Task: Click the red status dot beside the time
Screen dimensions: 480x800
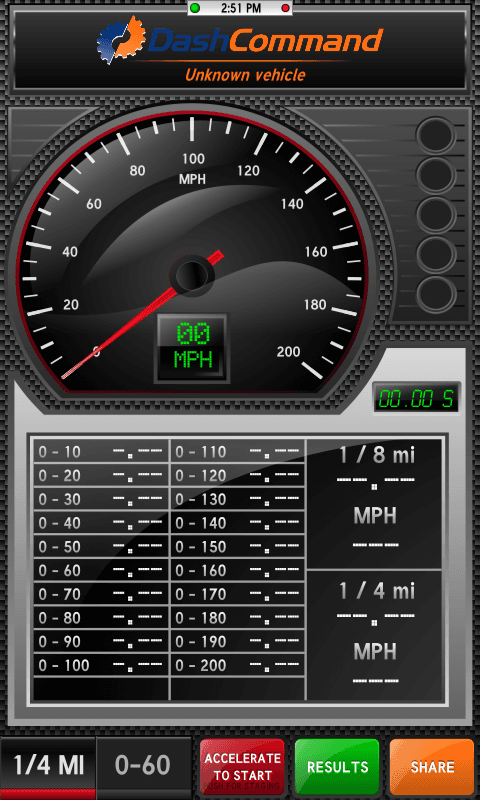Action: pyautogui.click(x=286, y=8)
